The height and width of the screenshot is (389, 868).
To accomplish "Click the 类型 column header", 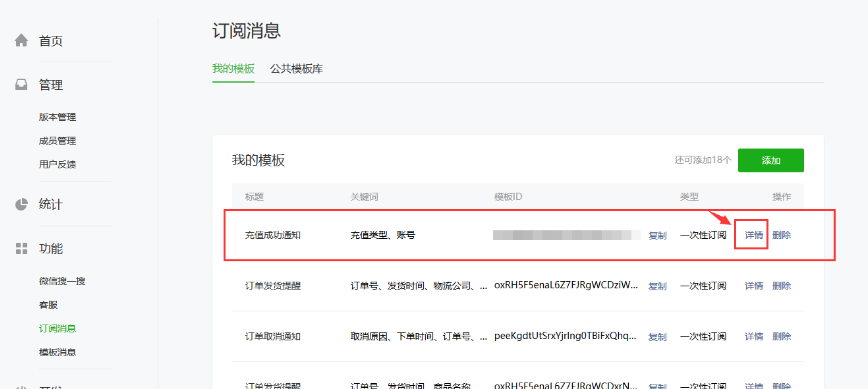I will (689, 197).
